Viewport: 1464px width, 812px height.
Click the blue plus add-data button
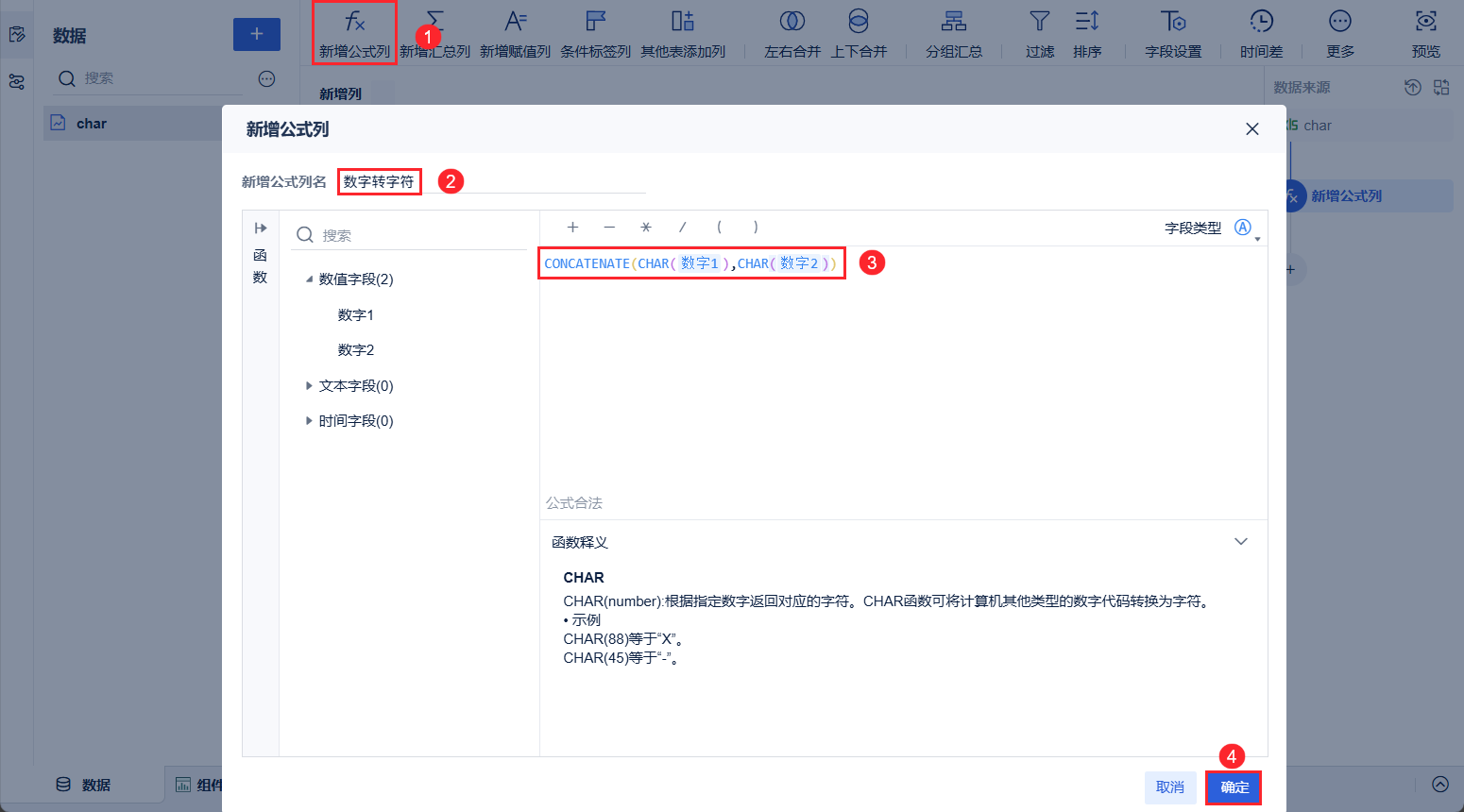tap(257, 34)
